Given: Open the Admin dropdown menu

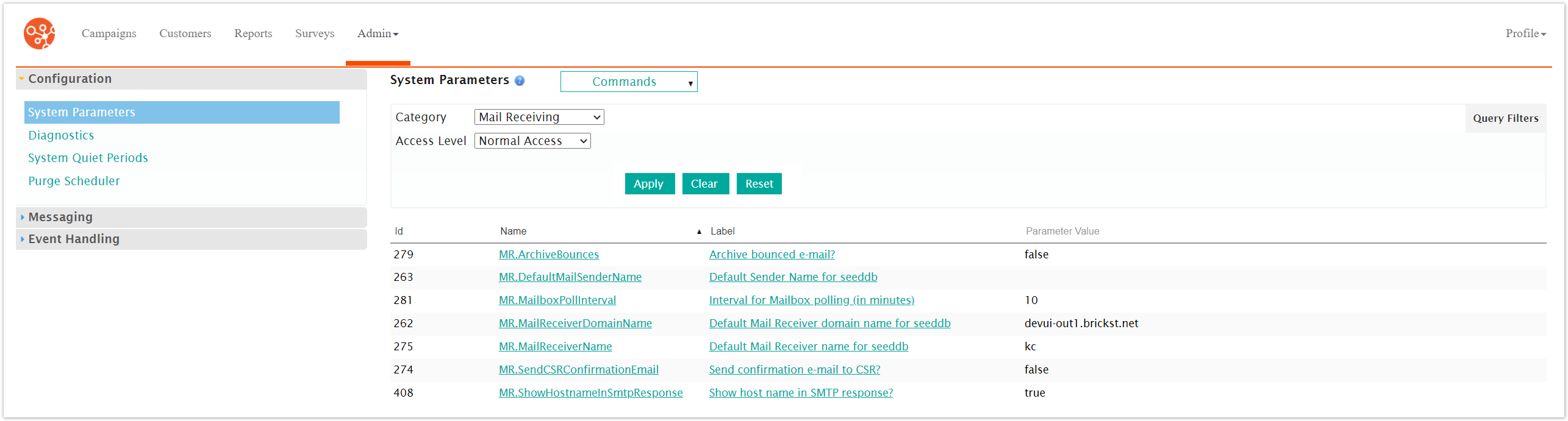Looking at the screenshot, I should pos(378,34).
